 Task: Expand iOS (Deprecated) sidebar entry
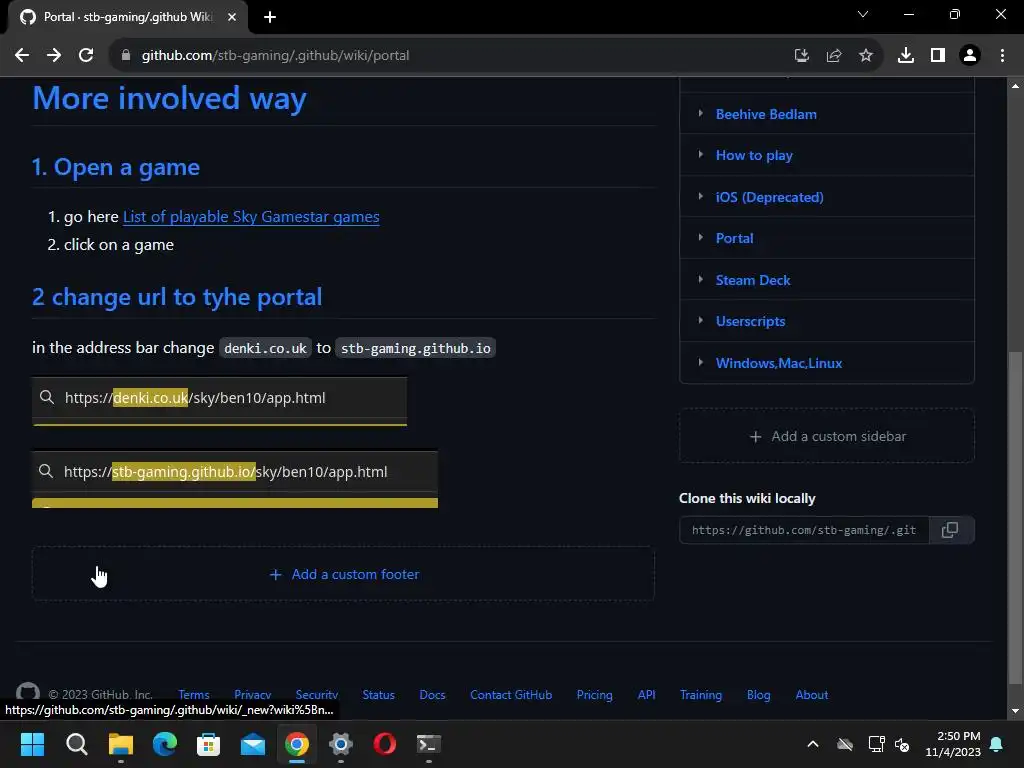pyautogui.click(x=701, y=196)
